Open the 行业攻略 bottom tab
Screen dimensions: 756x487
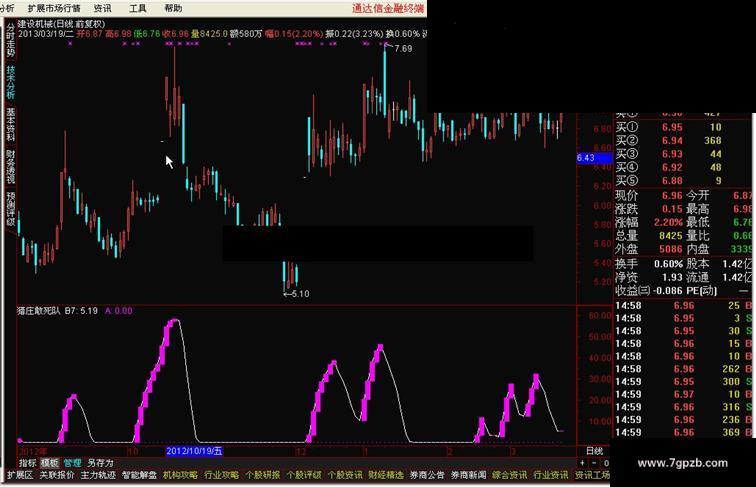[x=221, y=475]
